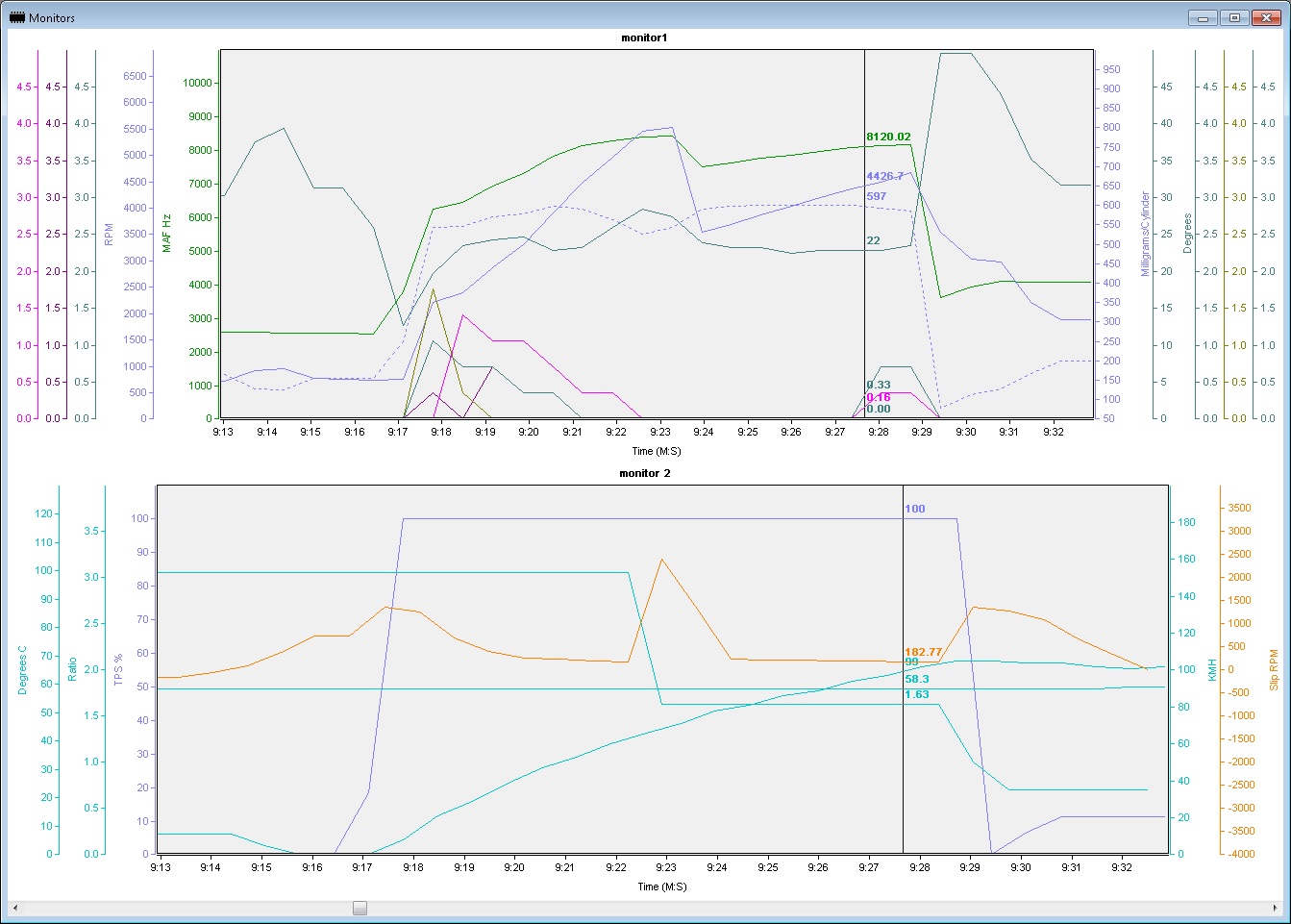
Task: Click the RPM axis label
Action: [x=109, y=235]
